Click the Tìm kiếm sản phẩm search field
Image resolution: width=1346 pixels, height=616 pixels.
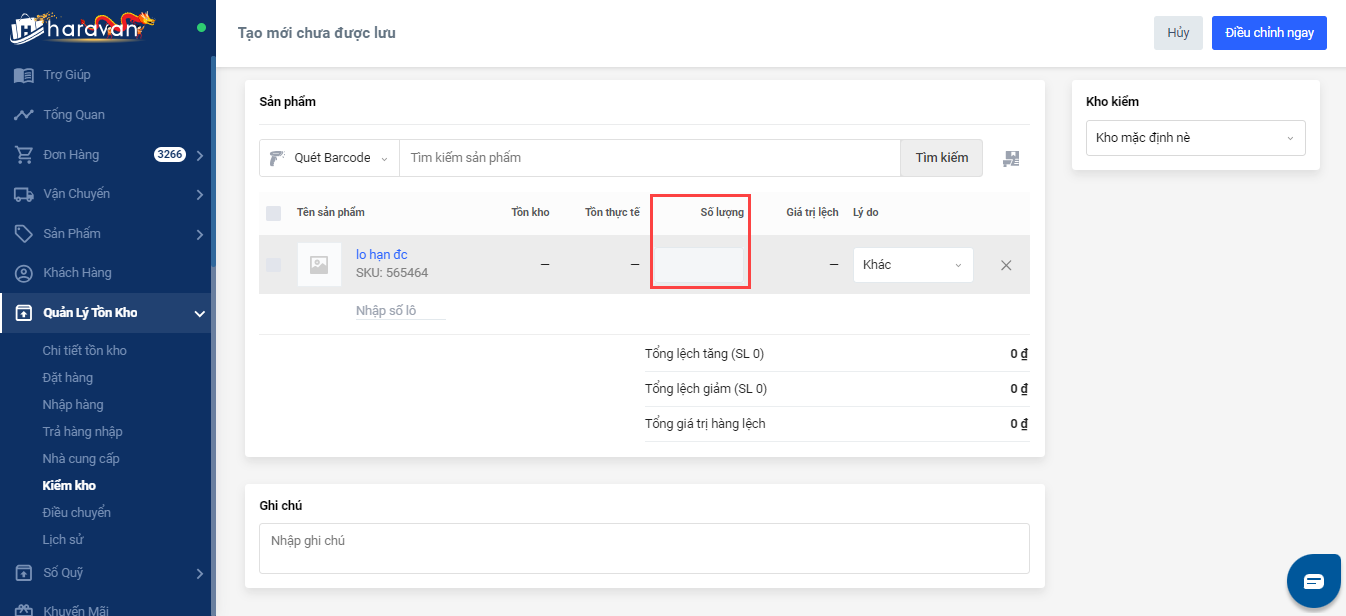650,158
